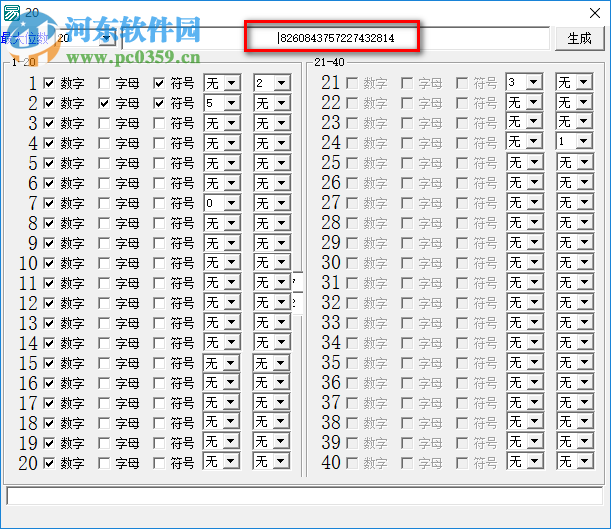Close the window with the X button
611x529 pixels.
(595, 13)
